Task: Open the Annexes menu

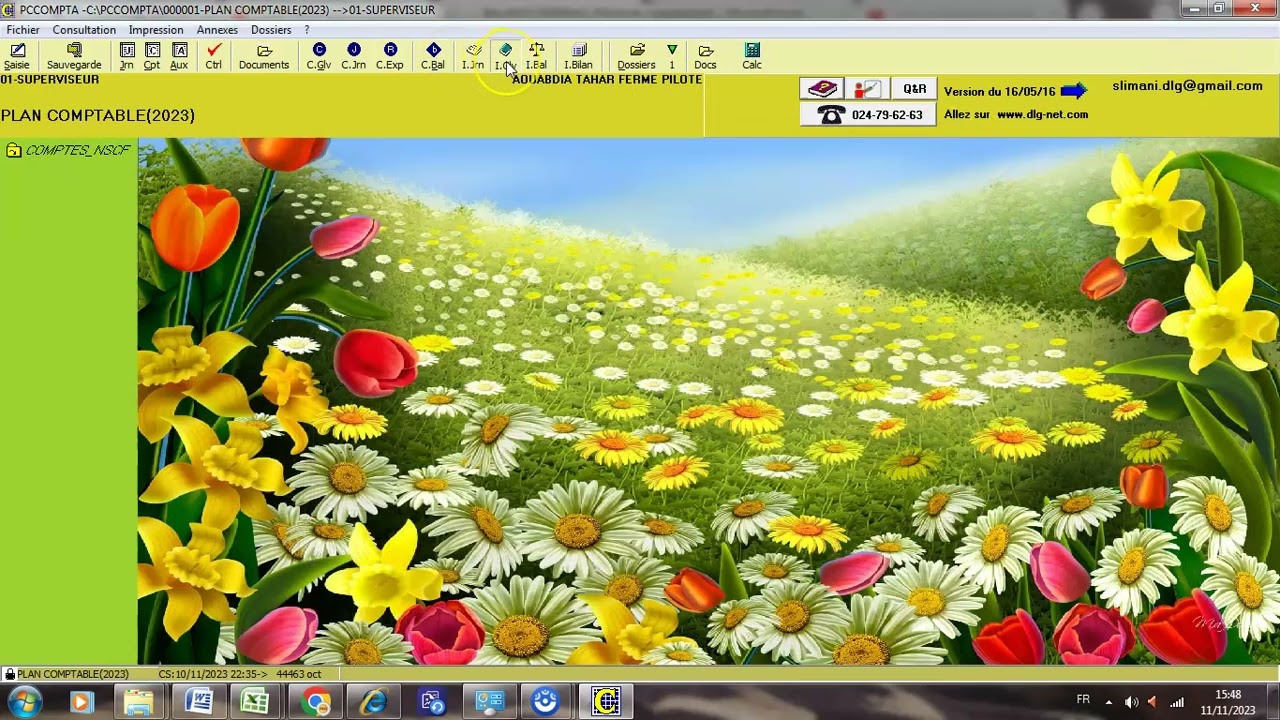Action: 217,30
